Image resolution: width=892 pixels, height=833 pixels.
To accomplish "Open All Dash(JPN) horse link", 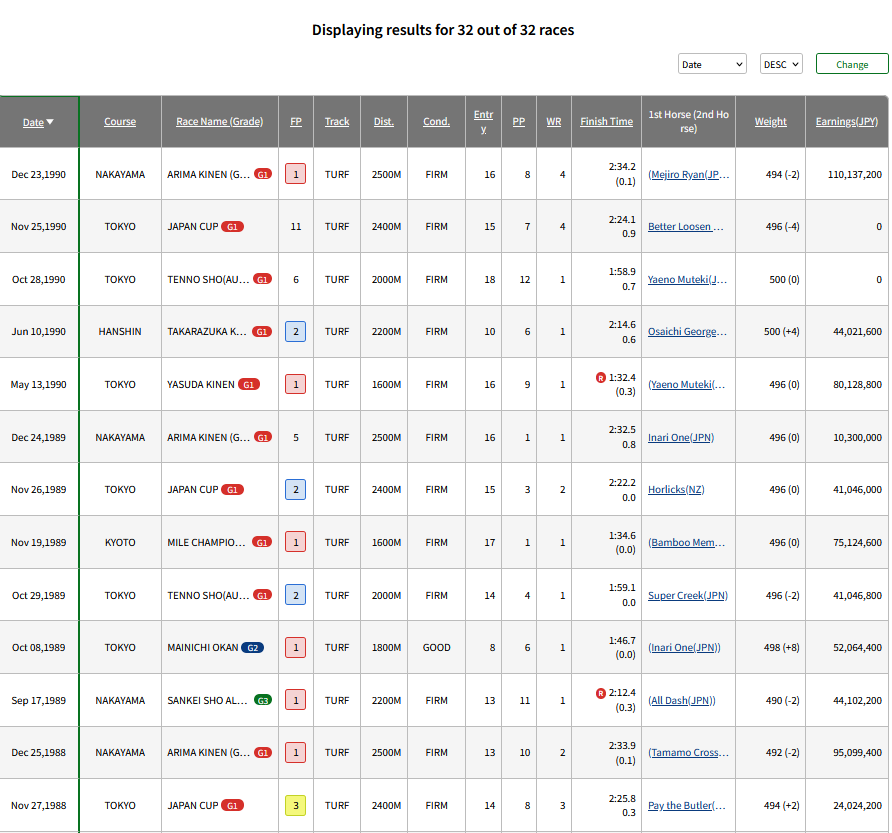I will [x=682, y=700].
